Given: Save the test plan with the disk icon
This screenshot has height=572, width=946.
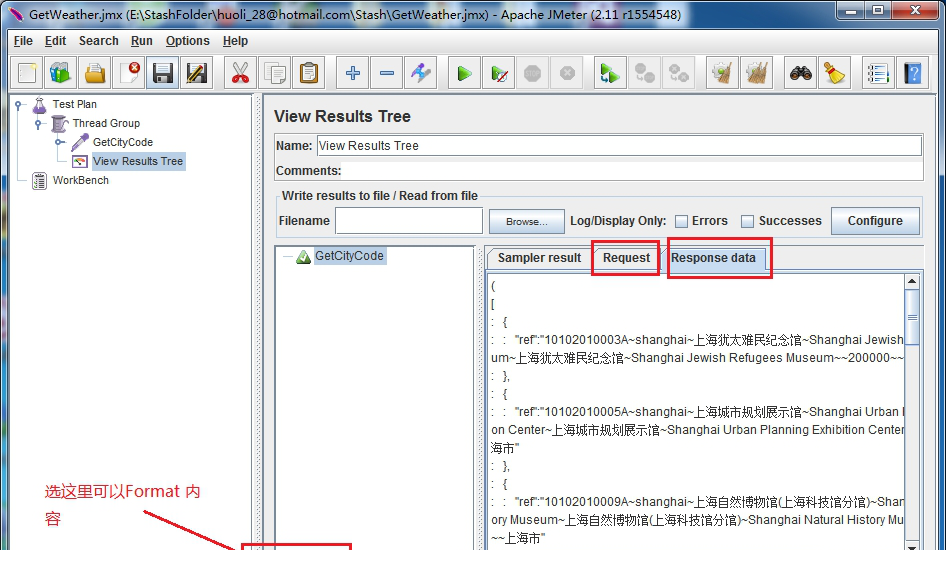Looking at the screenshot, I should (x=163, y=74).
